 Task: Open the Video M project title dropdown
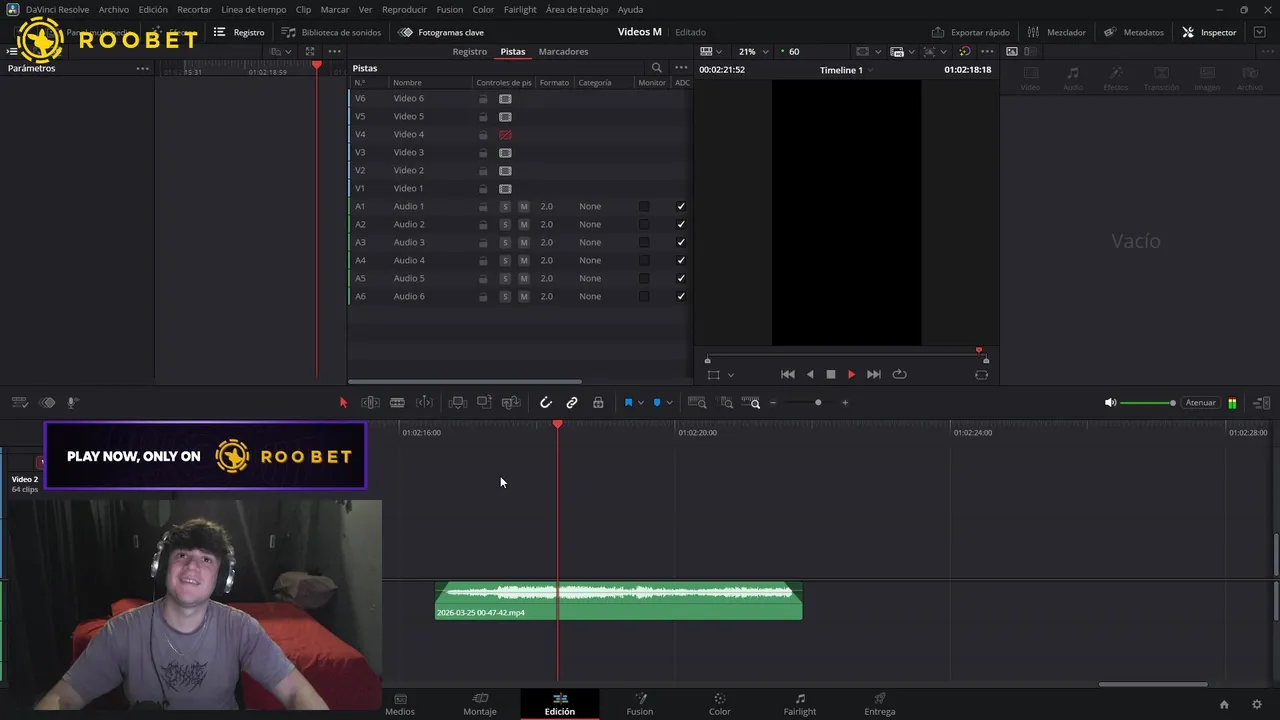(x=640, y=32)
